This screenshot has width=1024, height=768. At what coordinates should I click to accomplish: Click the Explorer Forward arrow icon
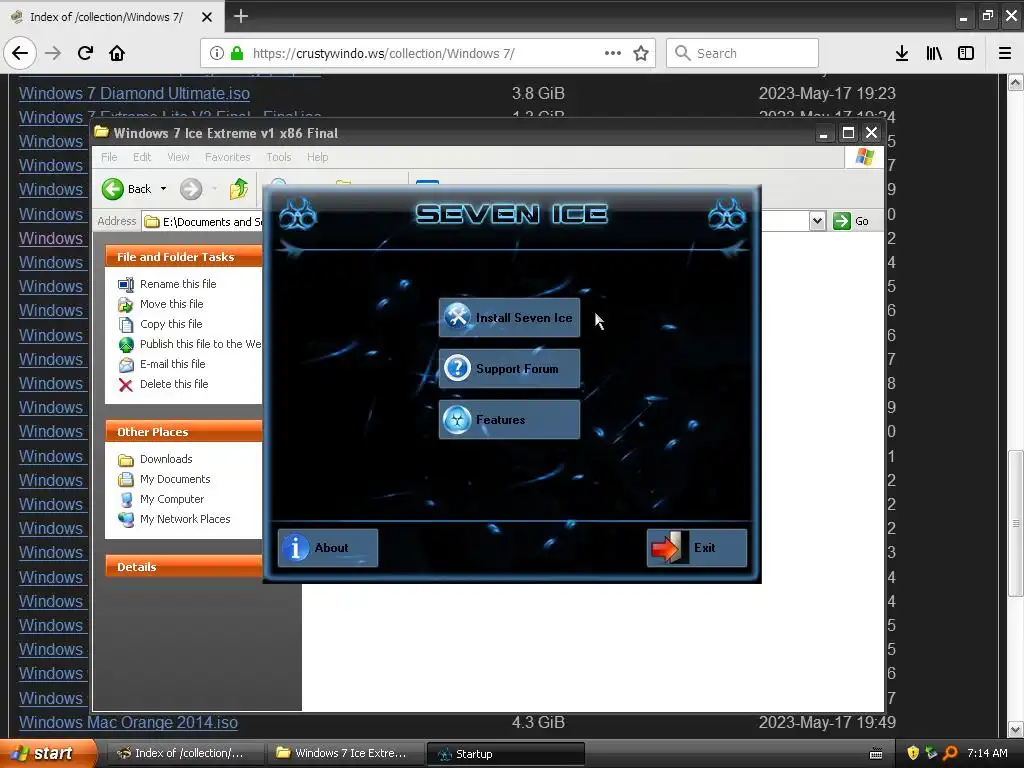coord(191,189)
